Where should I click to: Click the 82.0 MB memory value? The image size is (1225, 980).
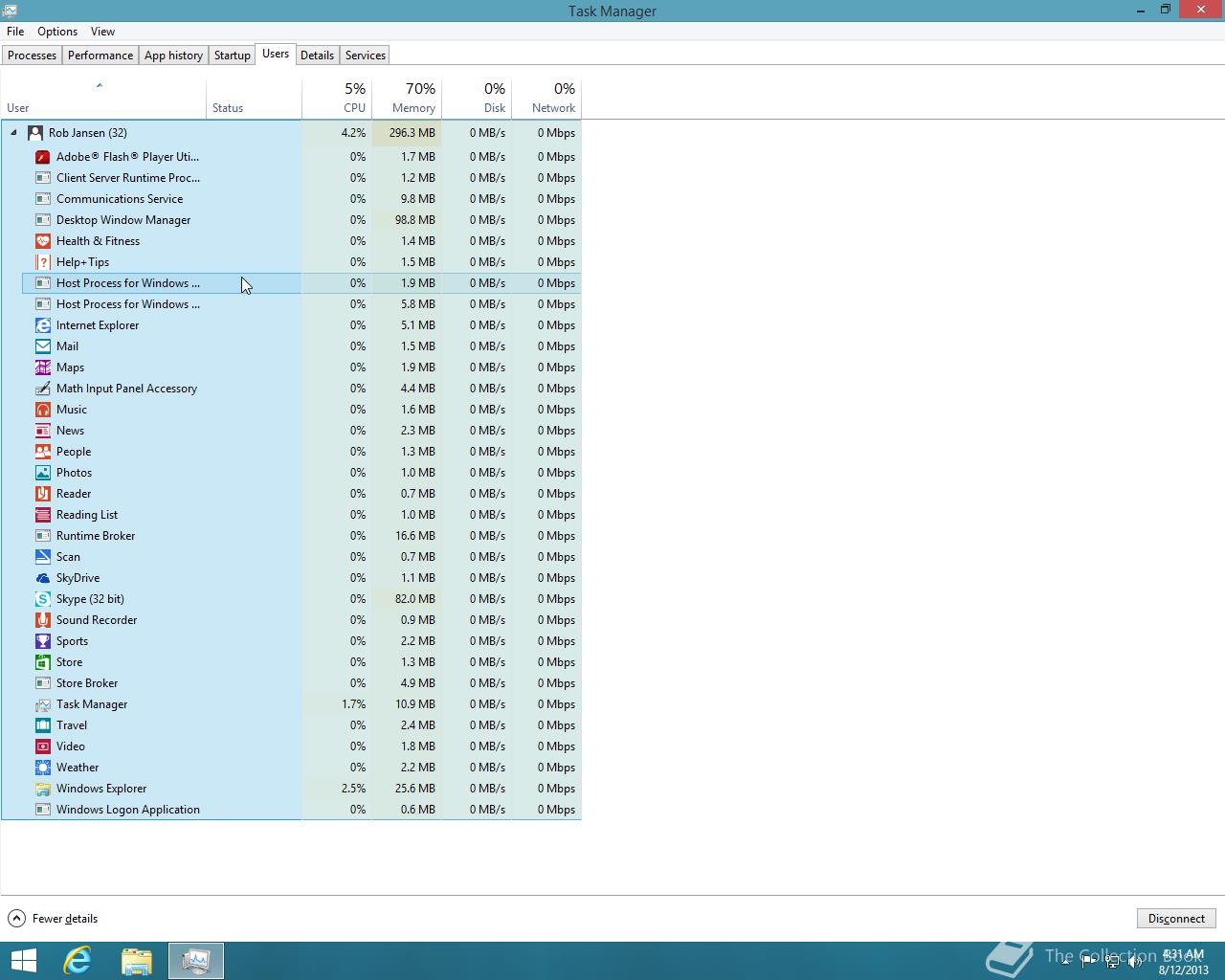[x=414, y=599]
